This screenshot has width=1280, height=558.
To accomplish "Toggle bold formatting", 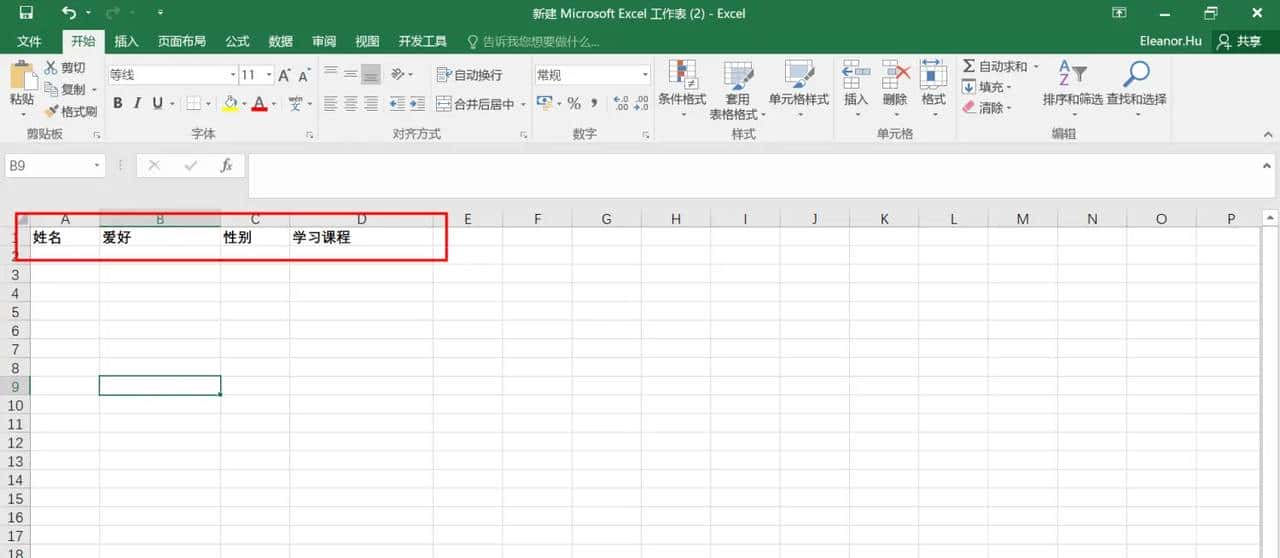I will [117, 103].
